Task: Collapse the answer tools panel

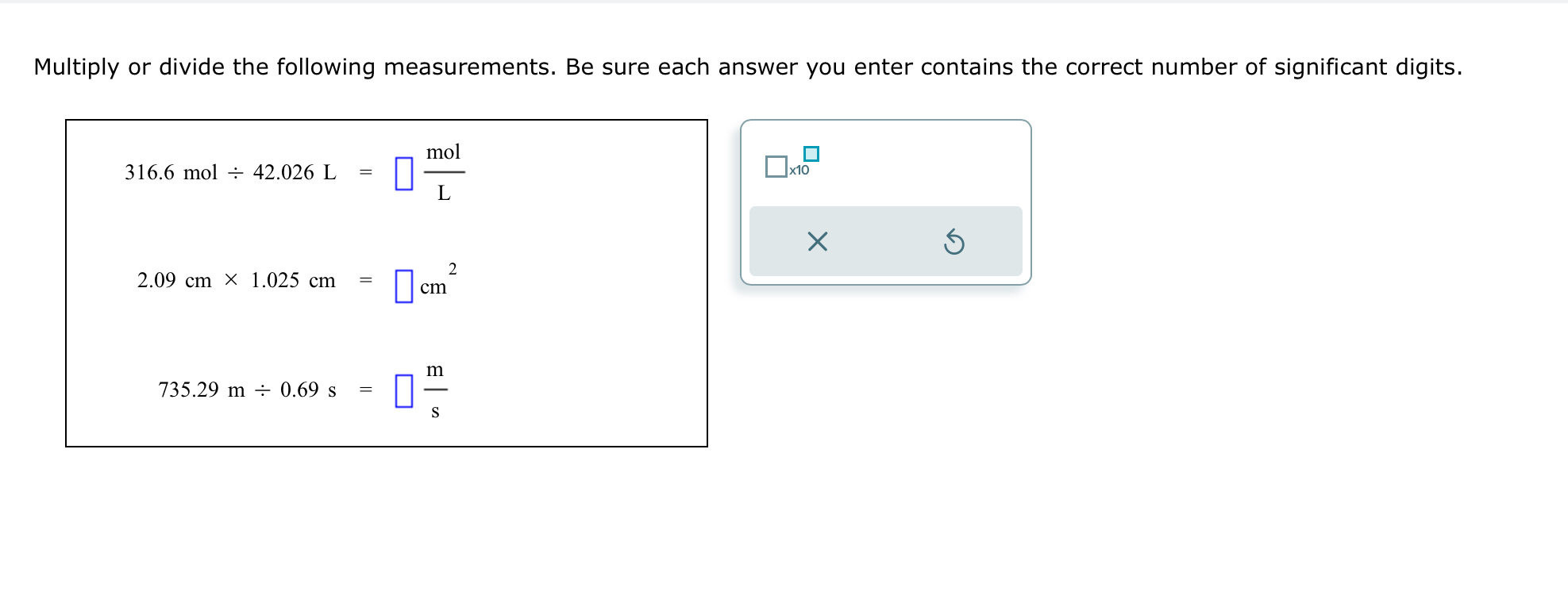Action: click(885, 200)
